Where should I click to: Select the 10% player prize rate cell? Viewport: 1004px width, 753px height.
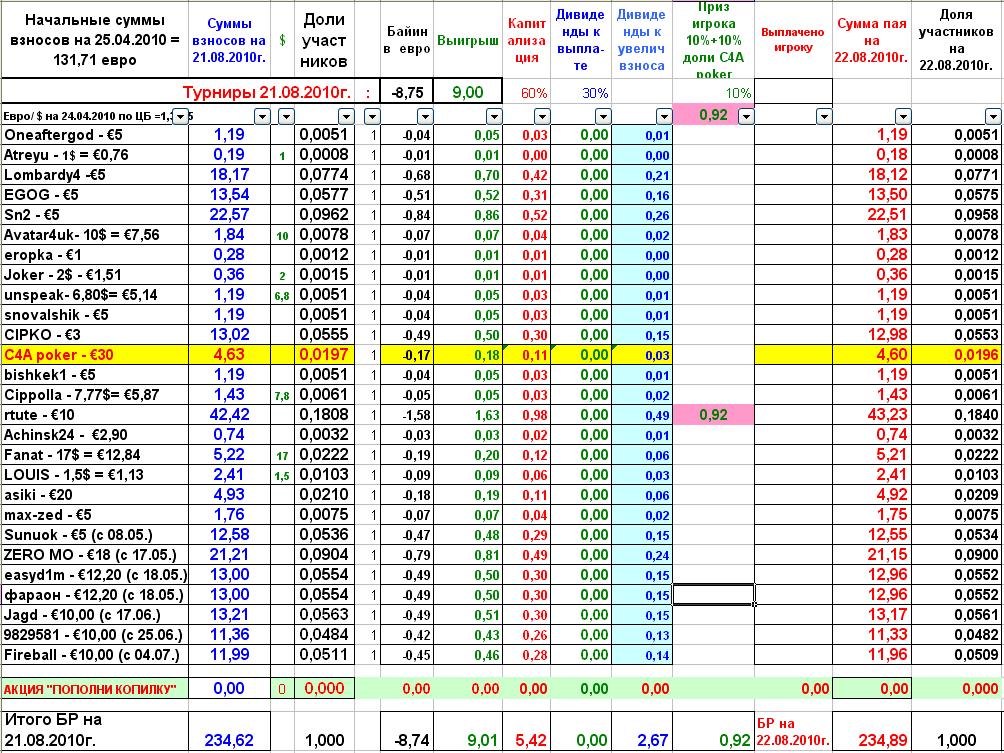[x=714, y=93]
